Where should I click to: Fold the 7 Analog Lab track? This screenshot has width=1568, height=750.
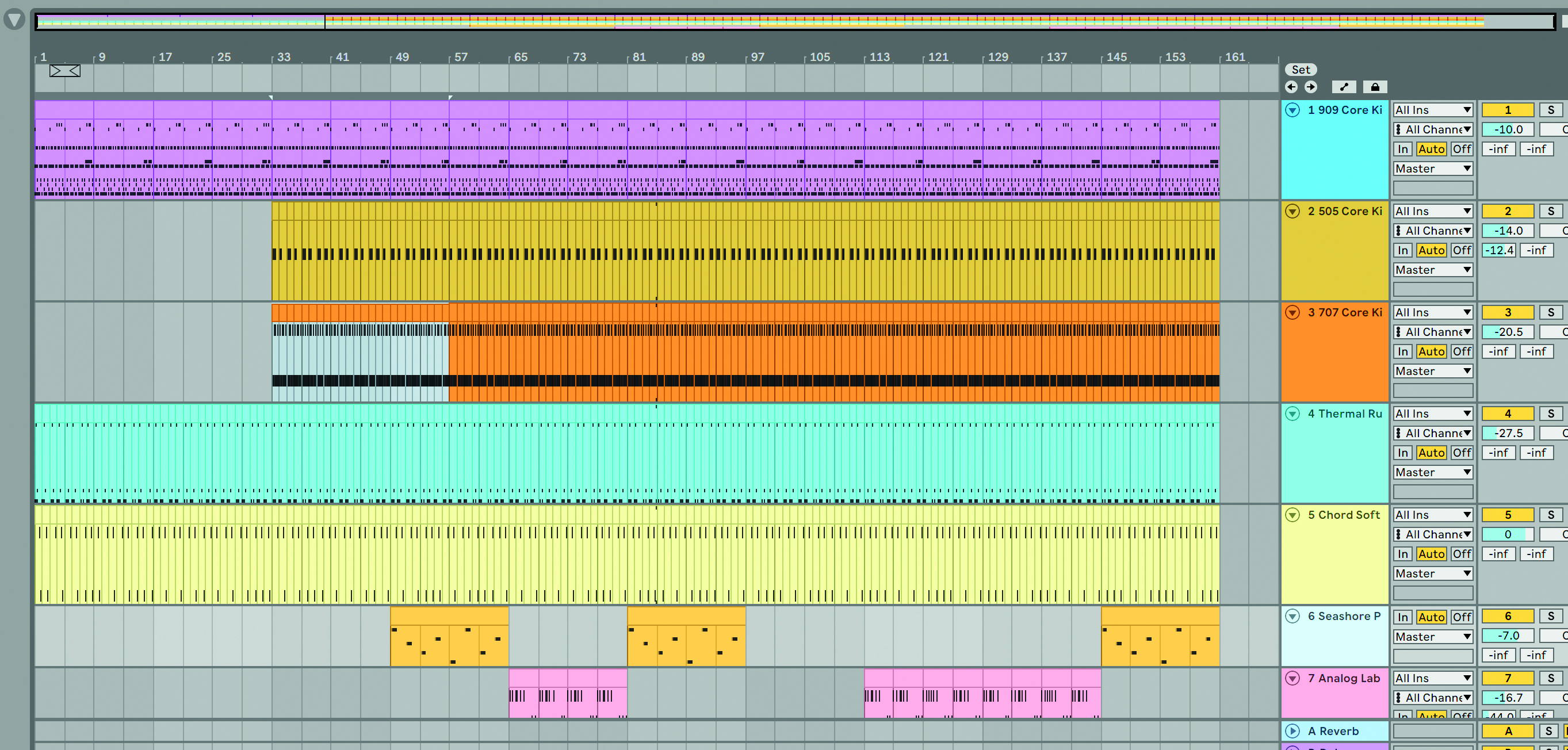coord(1292,678)
